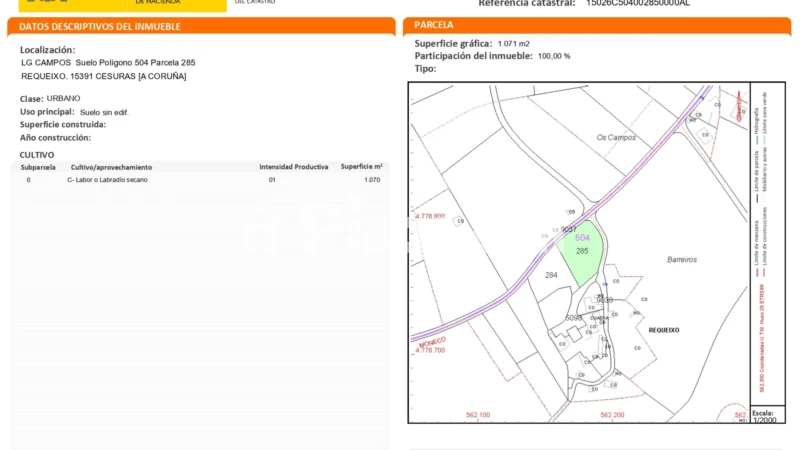Click the Superficie m² column header

click(x=361, y=167)
